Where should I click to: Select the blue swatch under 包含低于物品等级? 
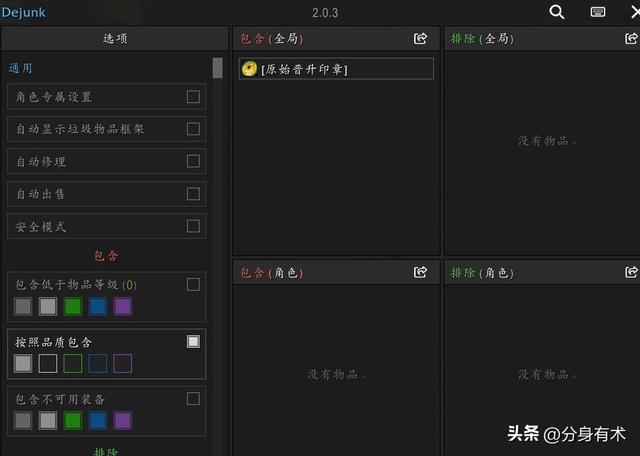click(x=98, y=306)
